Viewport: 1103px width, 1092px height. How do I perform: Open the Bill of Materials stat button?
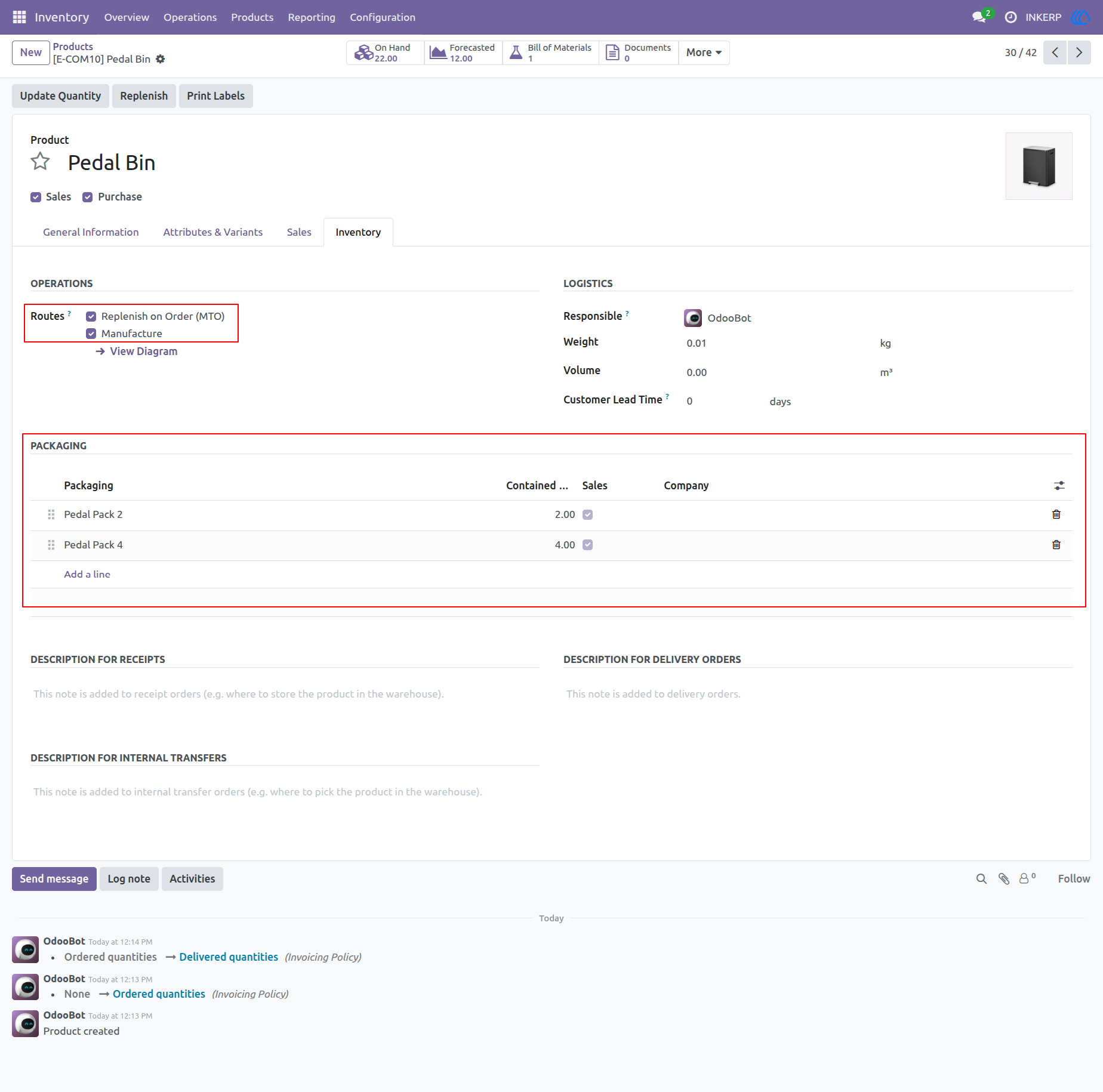pos(551,53)
